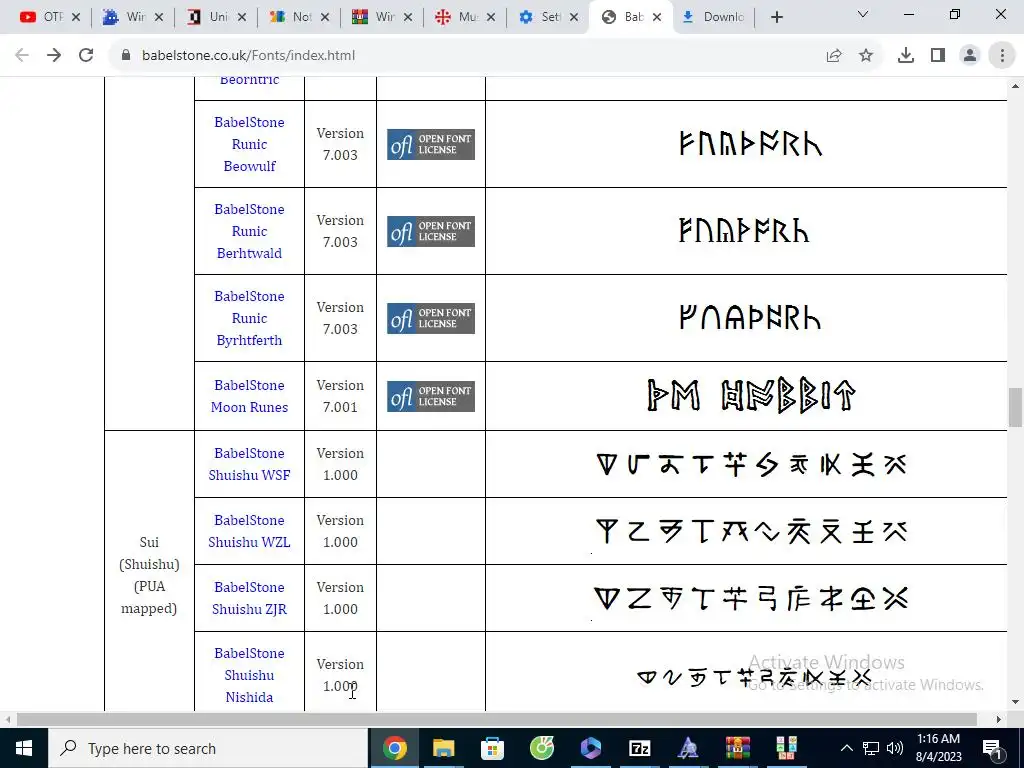
Task: Click Open Font License badge for Runic Byrhtferth
Action: [x=431, y=318]
